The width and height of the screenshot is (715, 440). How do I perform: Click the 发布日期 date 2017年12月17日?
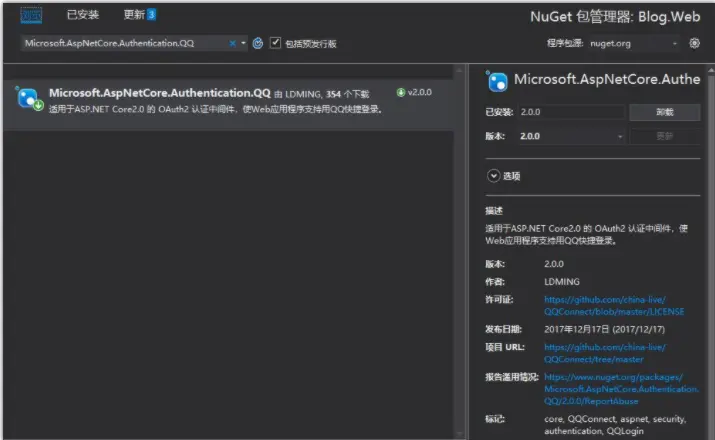click(x=604, y=329)
